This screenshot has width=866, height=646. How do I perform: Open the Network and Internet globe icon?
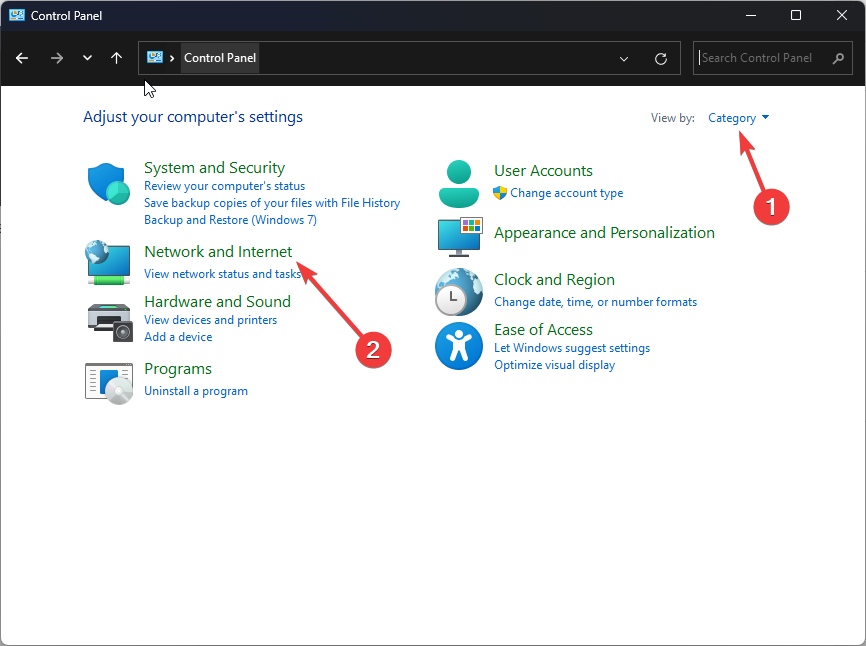tap(108, 262)
